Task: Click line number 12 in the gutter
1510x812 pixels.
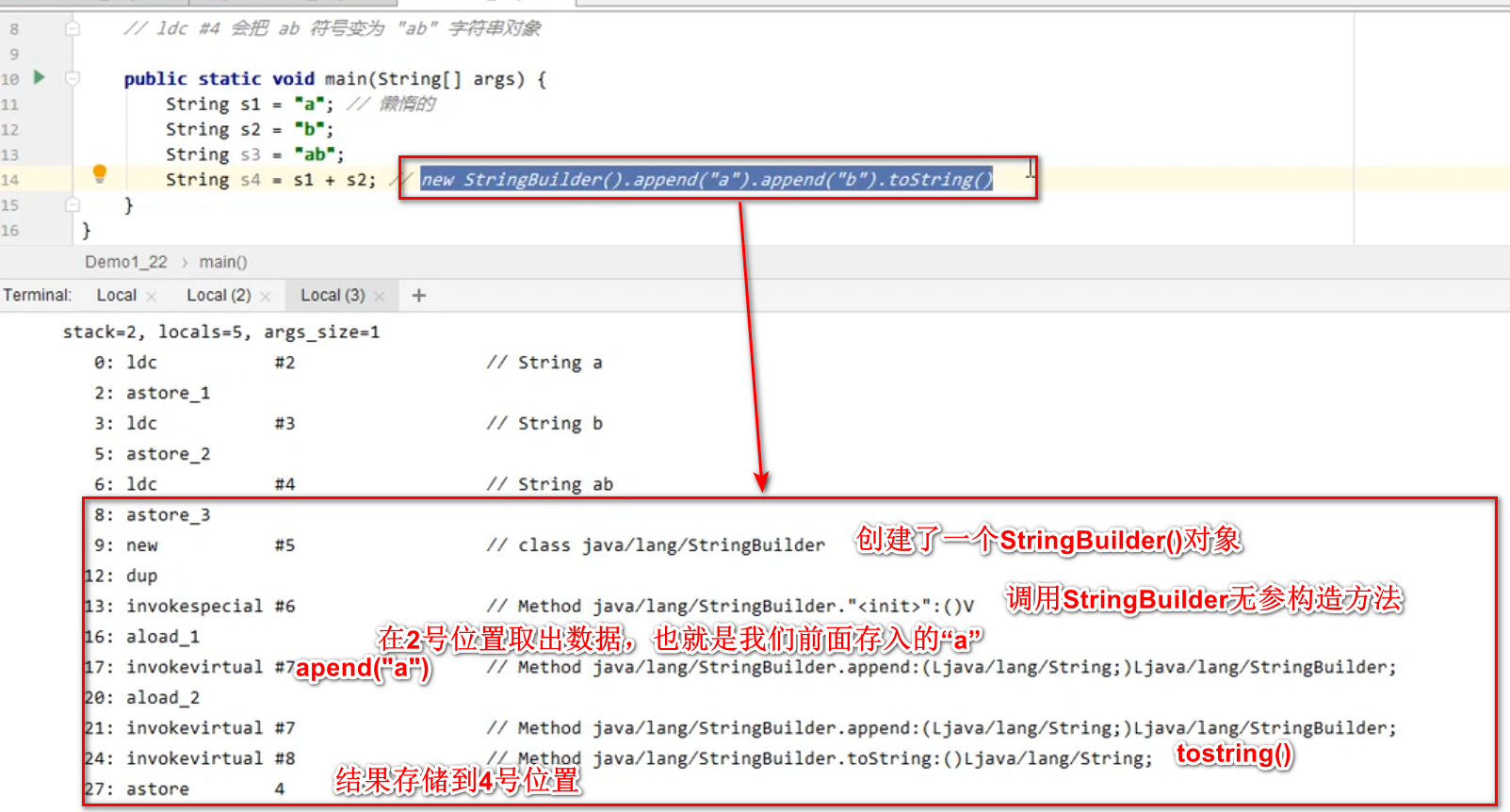Action: 10,130
